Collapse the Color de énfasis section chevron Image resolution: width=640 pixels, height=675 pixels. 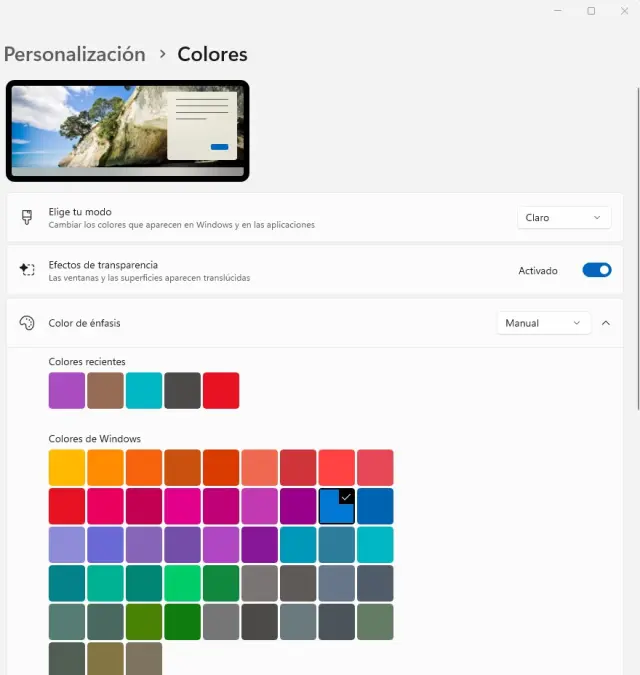click(606, 323)
